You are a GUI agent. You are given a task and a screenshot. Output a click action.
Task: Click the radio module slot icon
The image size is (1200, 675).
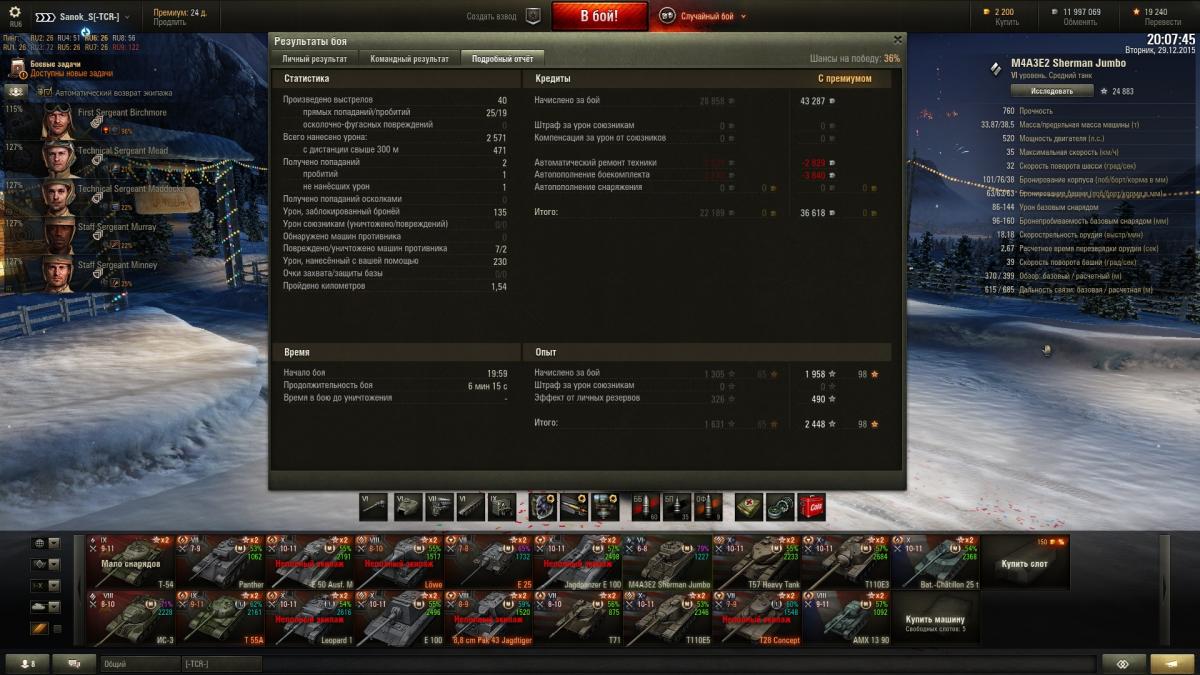click(501, 507)
